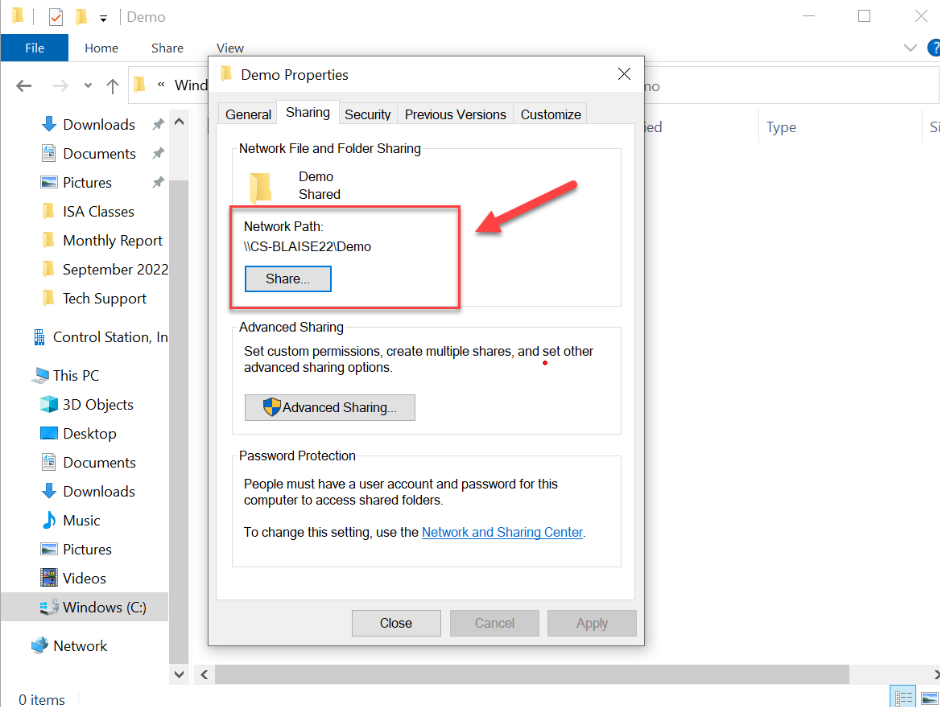Switch to Previous Versions tab
940x707 pixels.
[x=455, y=114]
